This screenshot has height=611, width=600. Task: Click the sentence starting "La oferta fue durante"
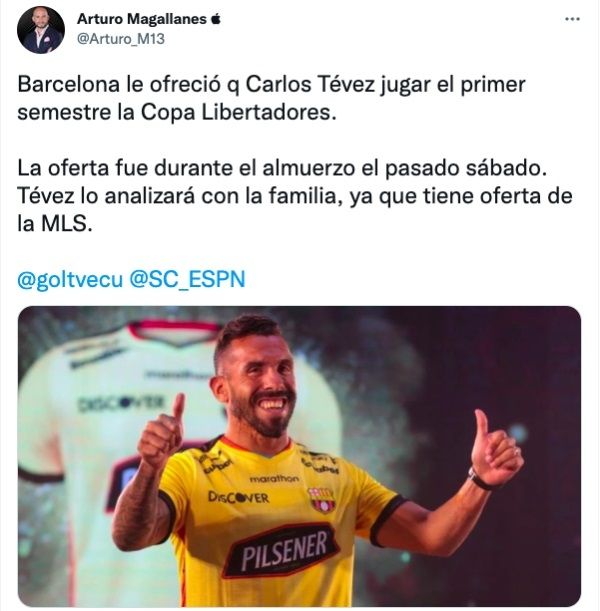(282, 168)
